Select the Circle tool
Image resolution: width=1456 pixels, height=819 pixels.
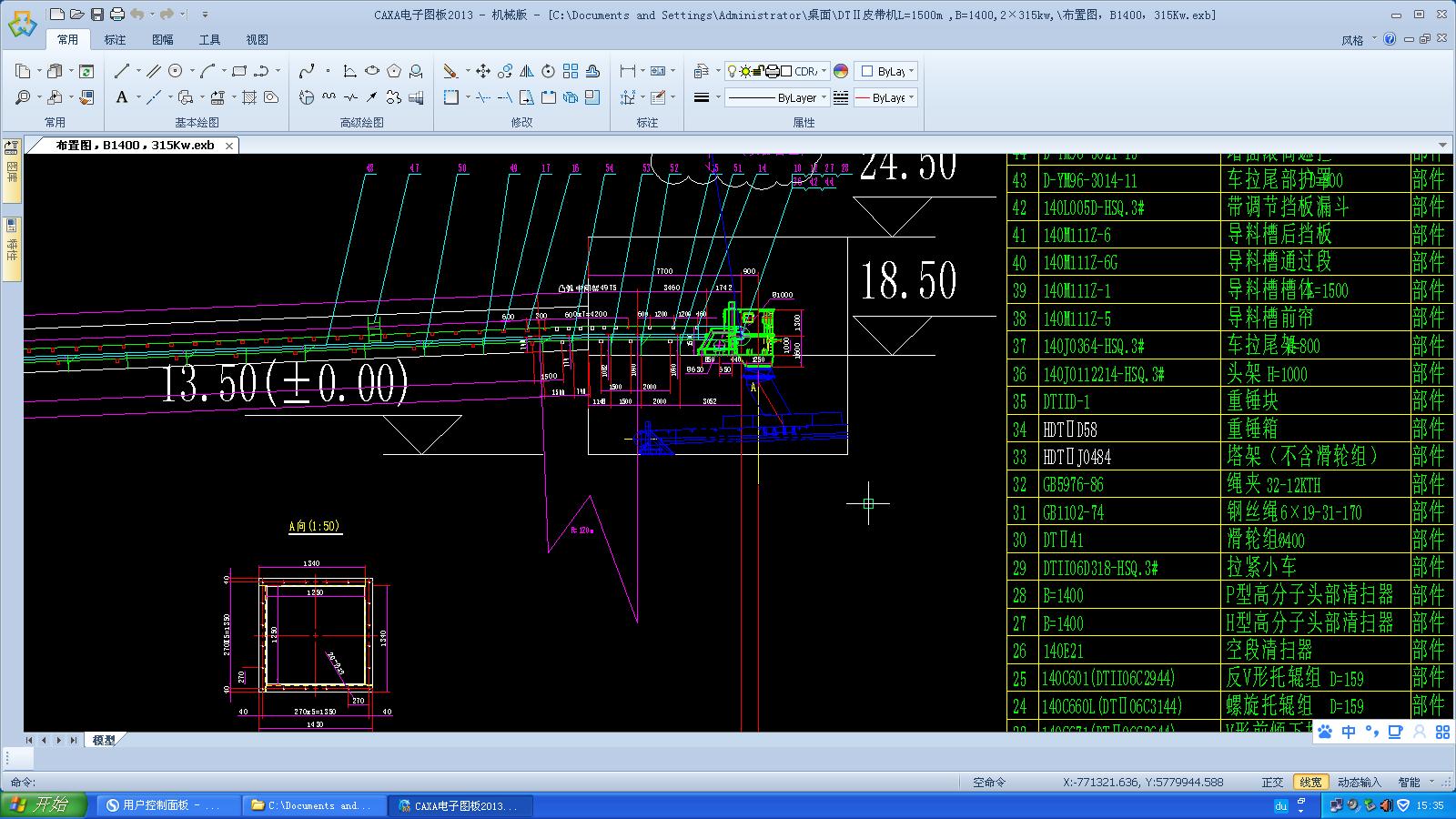pyautogui.click(x=175, y=70)
